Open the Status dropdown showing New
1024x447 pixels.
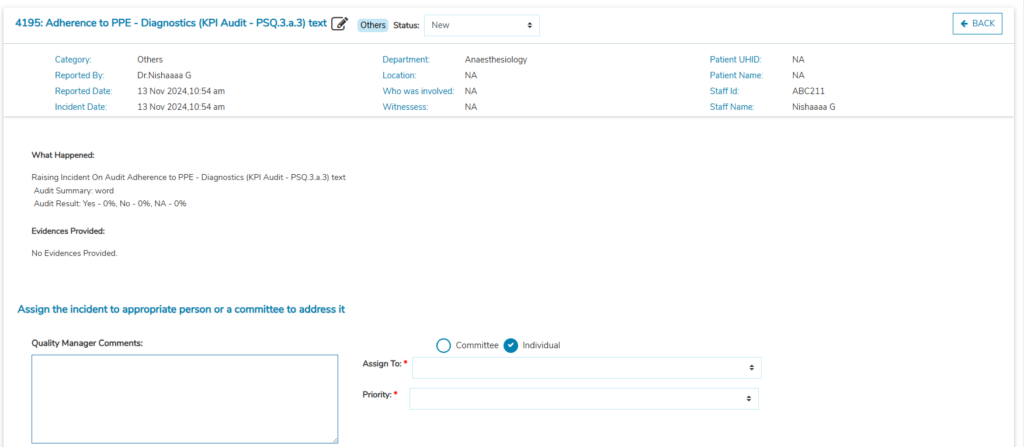[x=481, y=25]
